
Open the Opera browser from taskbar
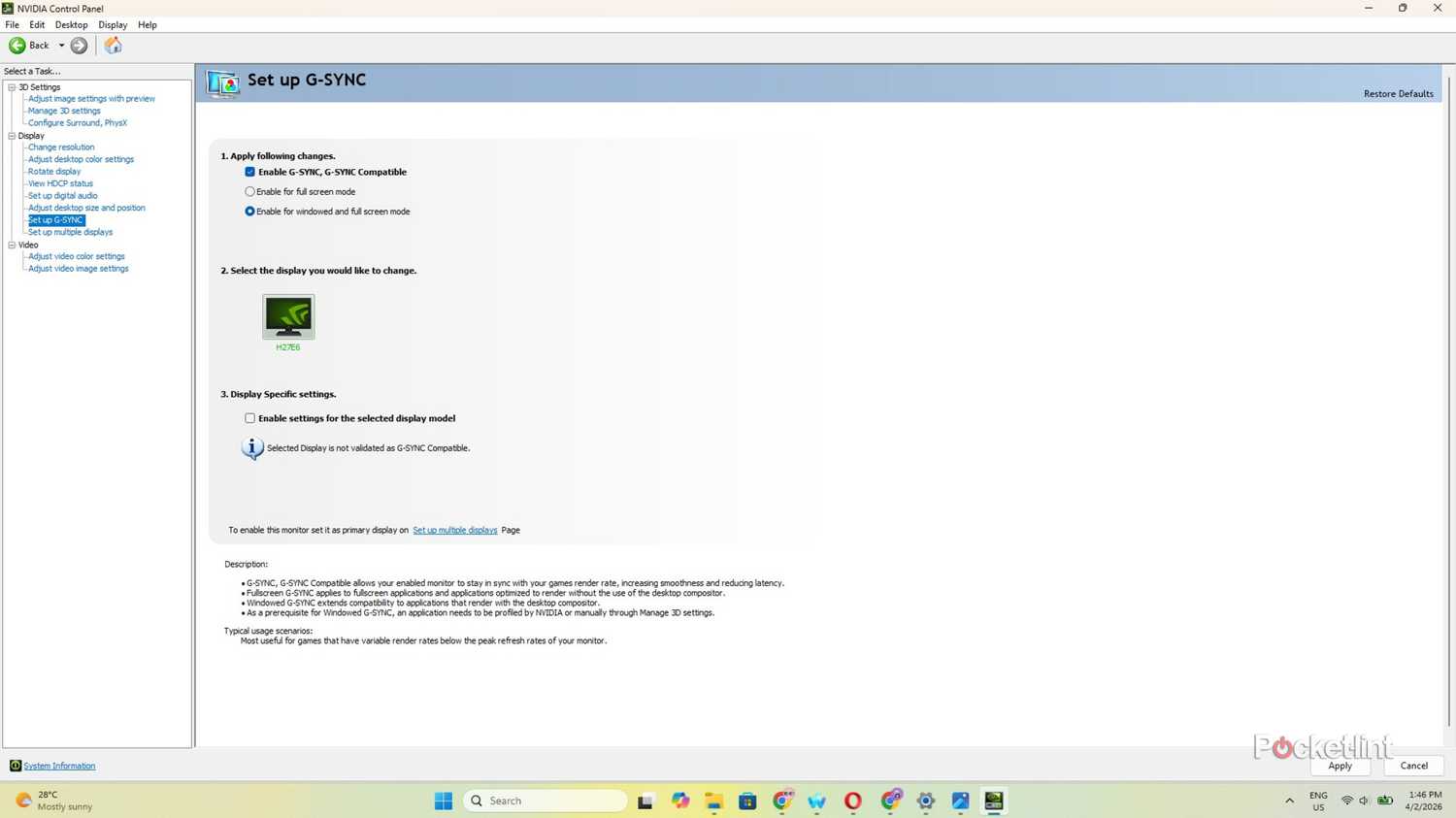pyautogui.click(x=853, y=801)
